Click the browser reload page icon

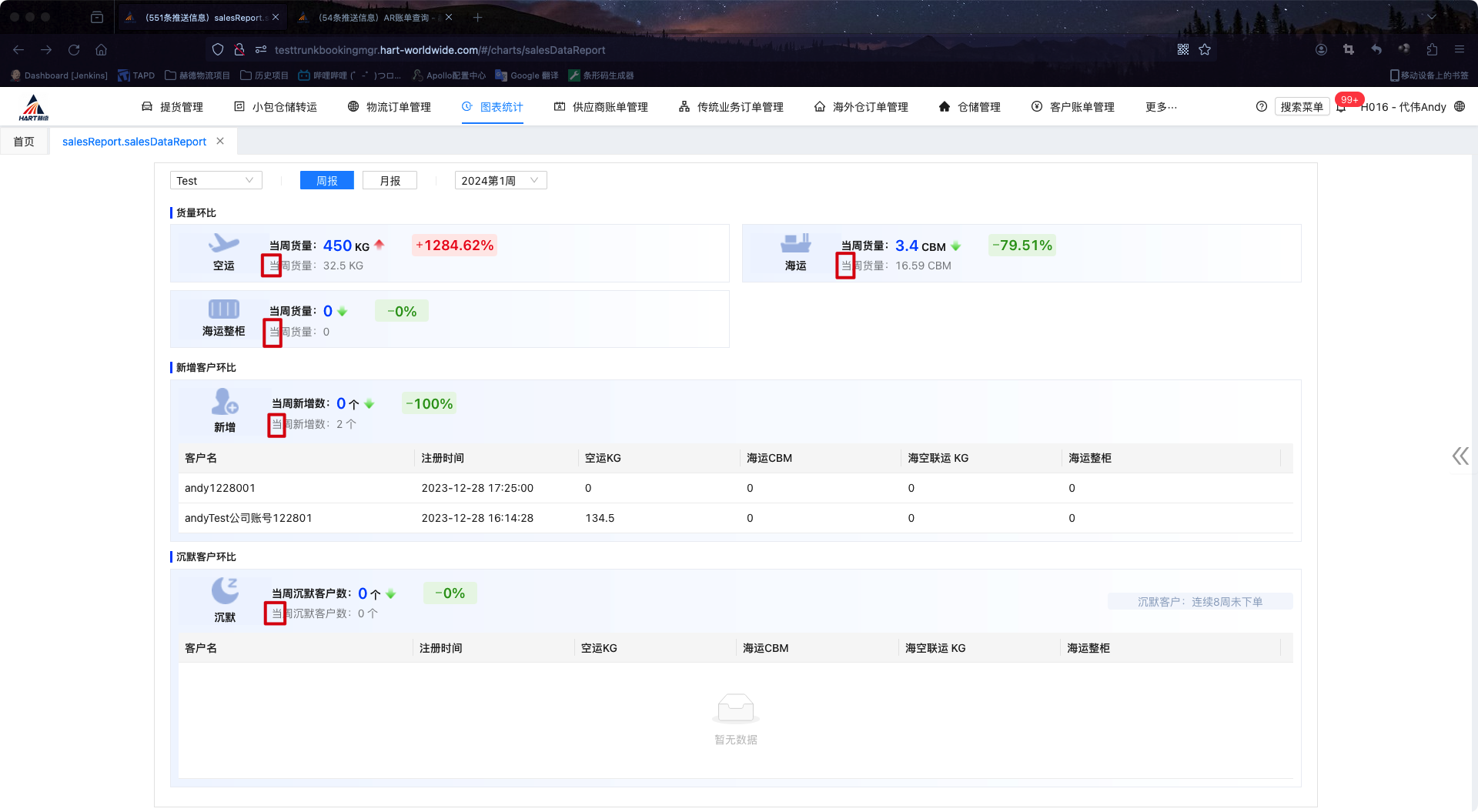[74, 50]
